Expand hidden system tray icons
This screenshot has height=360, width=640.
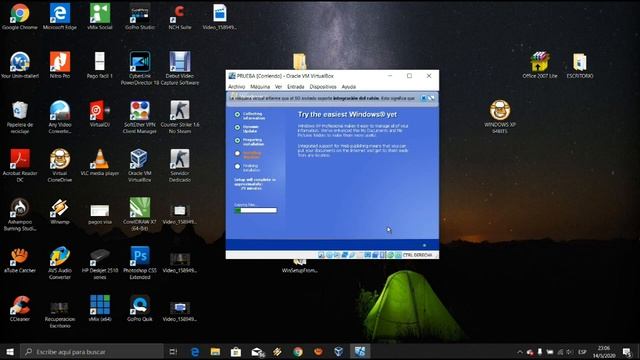(520, 352)
